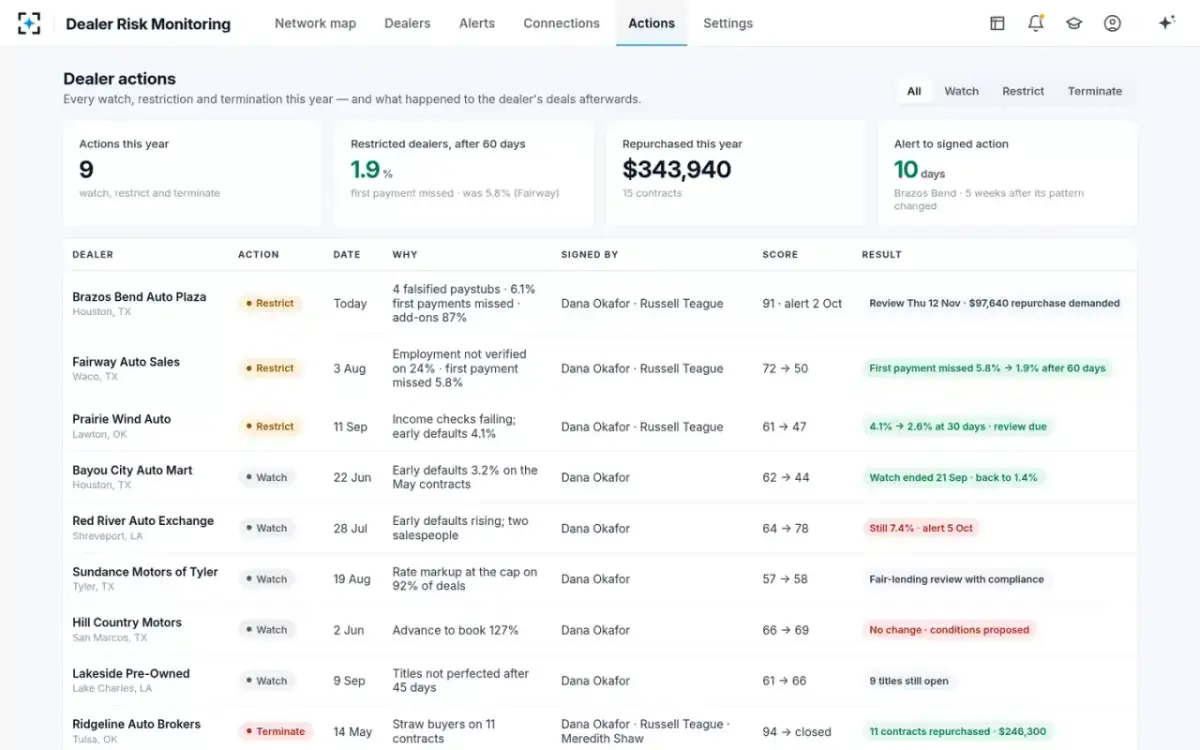Image resolution: width=1200 pixels, height=750 pixels.
Task: Open the graduation cap learning icon
Action: tap(1074, 23)
